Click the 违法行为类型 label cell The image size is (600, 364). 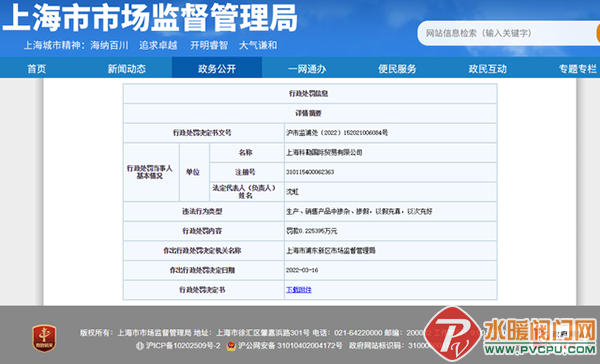pyautogui.click(x=204, y=211)
